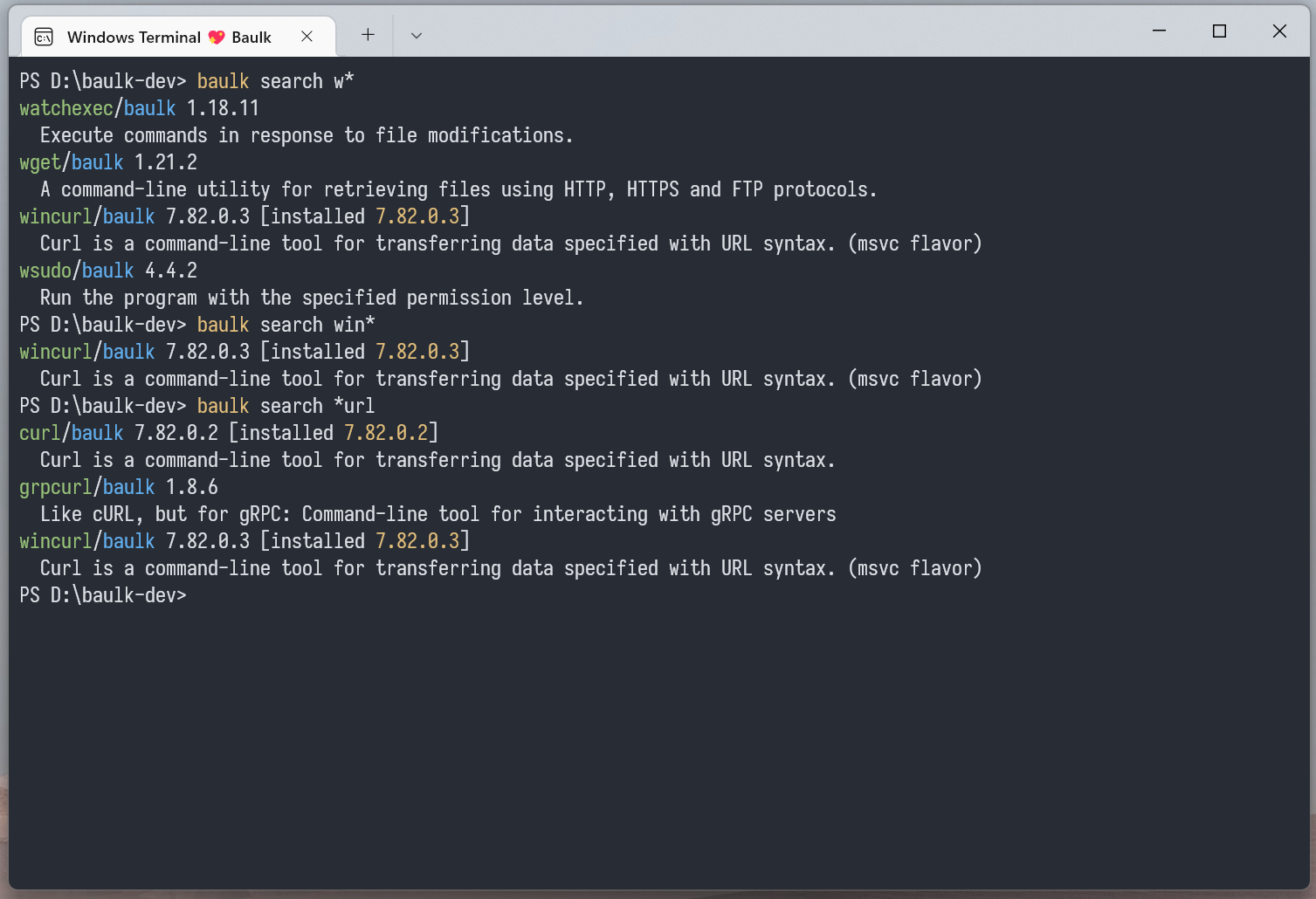Click the 'wsudo/baulk 4.4.2' result line
Image resolution: width=1316 pixels, height=899 pixels.
[x=108, y=271]
